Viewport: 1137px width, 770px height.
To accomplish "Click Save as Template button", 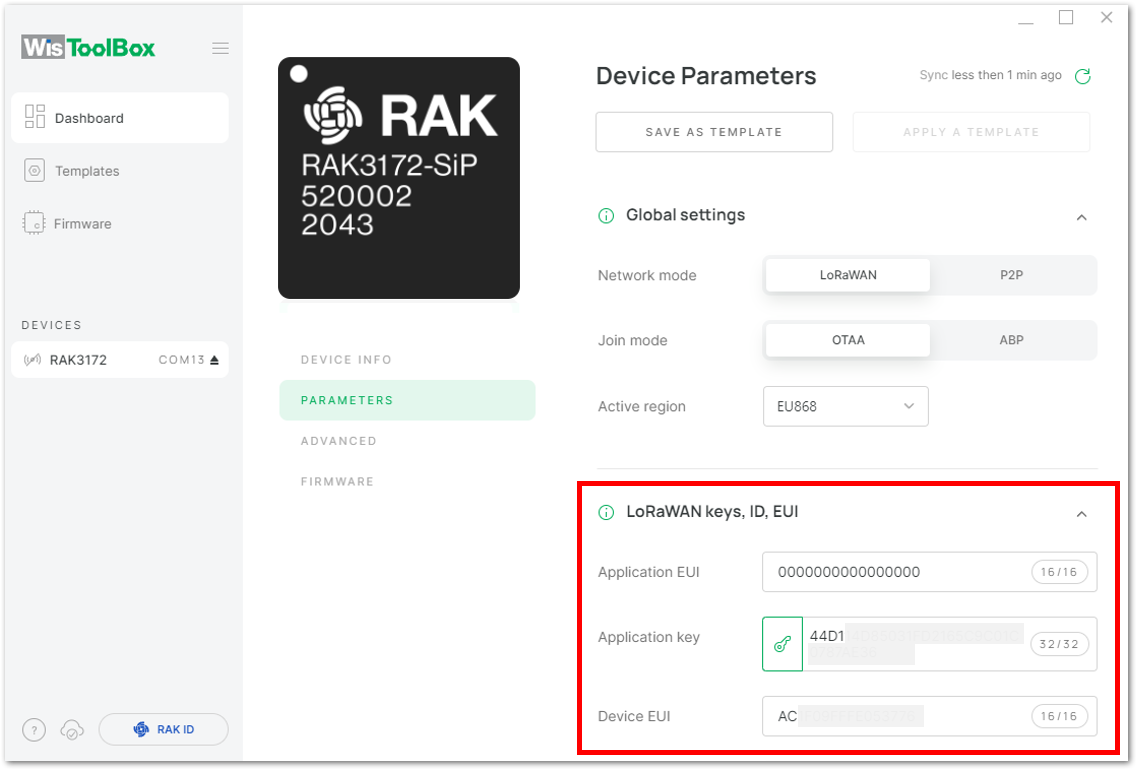I will pyautogui.click(x=714, y=132).
